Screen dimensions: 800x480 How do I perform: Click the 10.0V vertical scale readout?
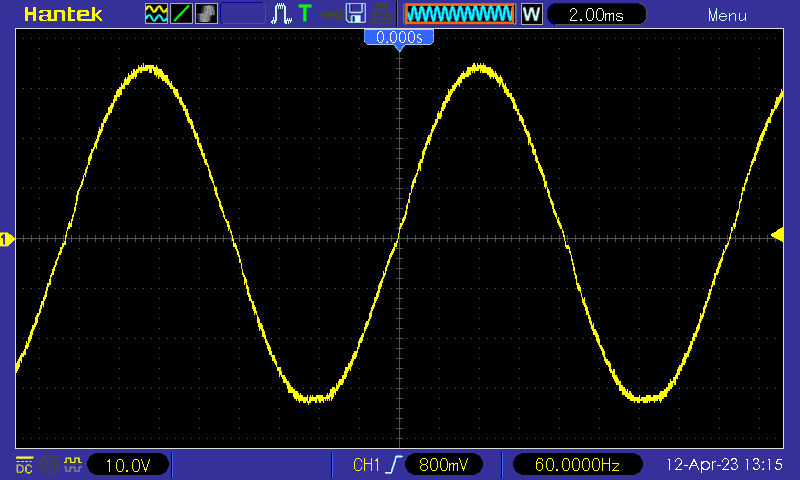click(128, 465)
